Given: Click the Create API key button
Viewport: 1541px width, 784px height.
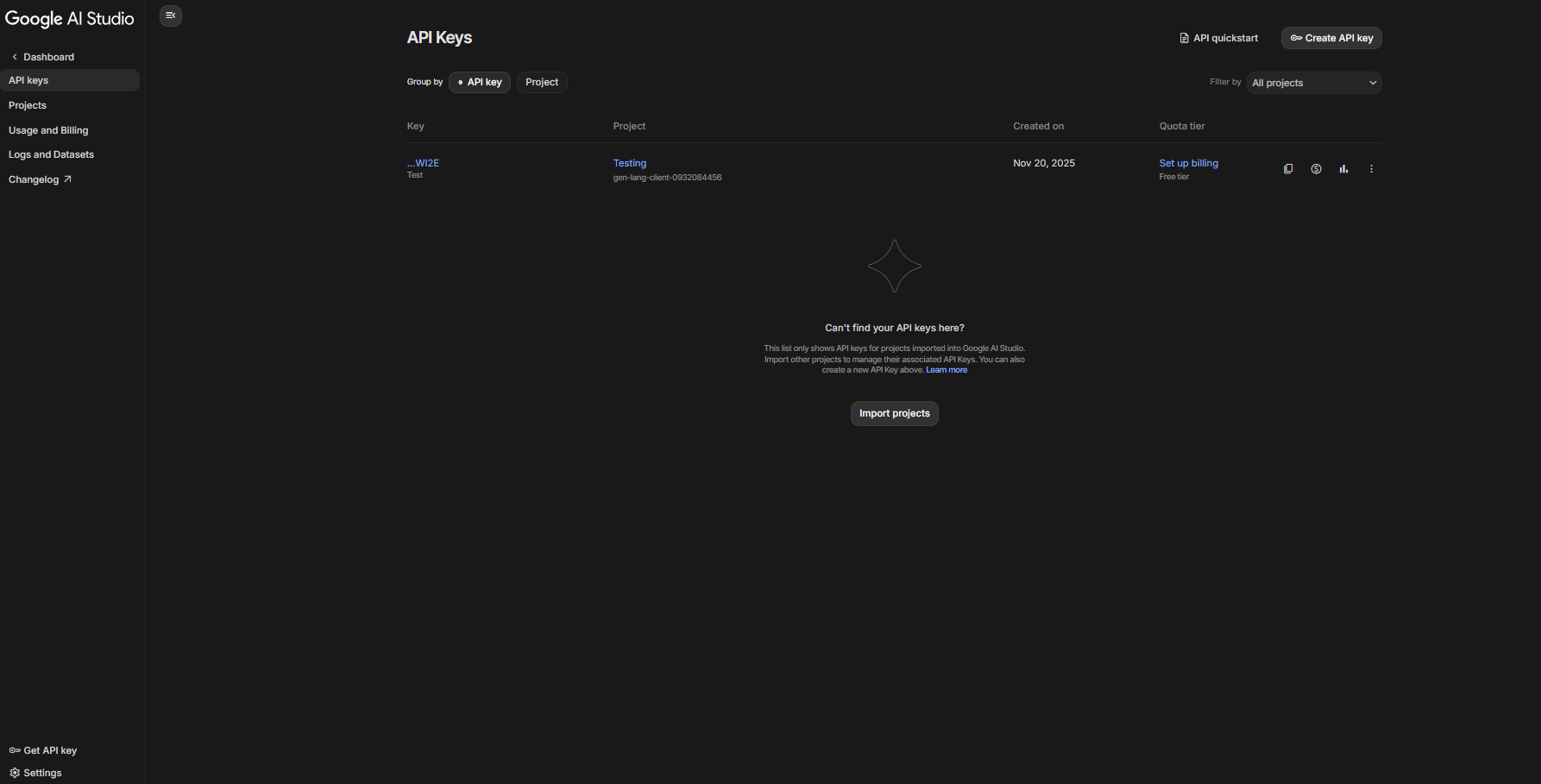Looking at the screenshot, I should 1331,38.
